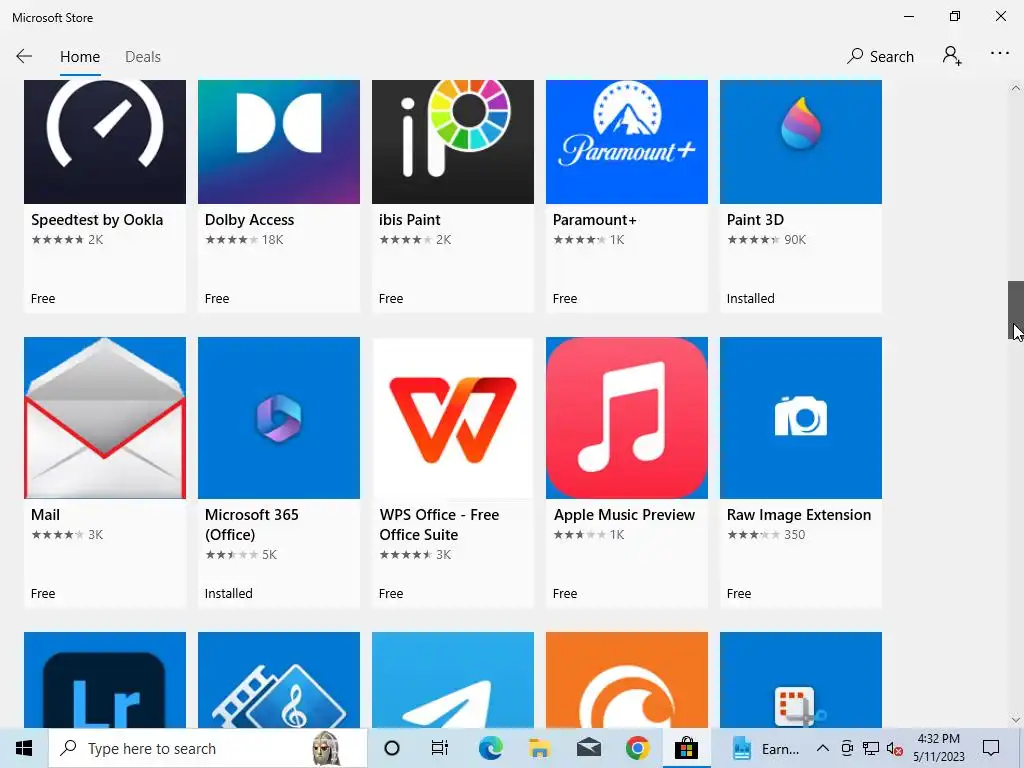Open the Mail app from the taskbar

click(588, 748)
